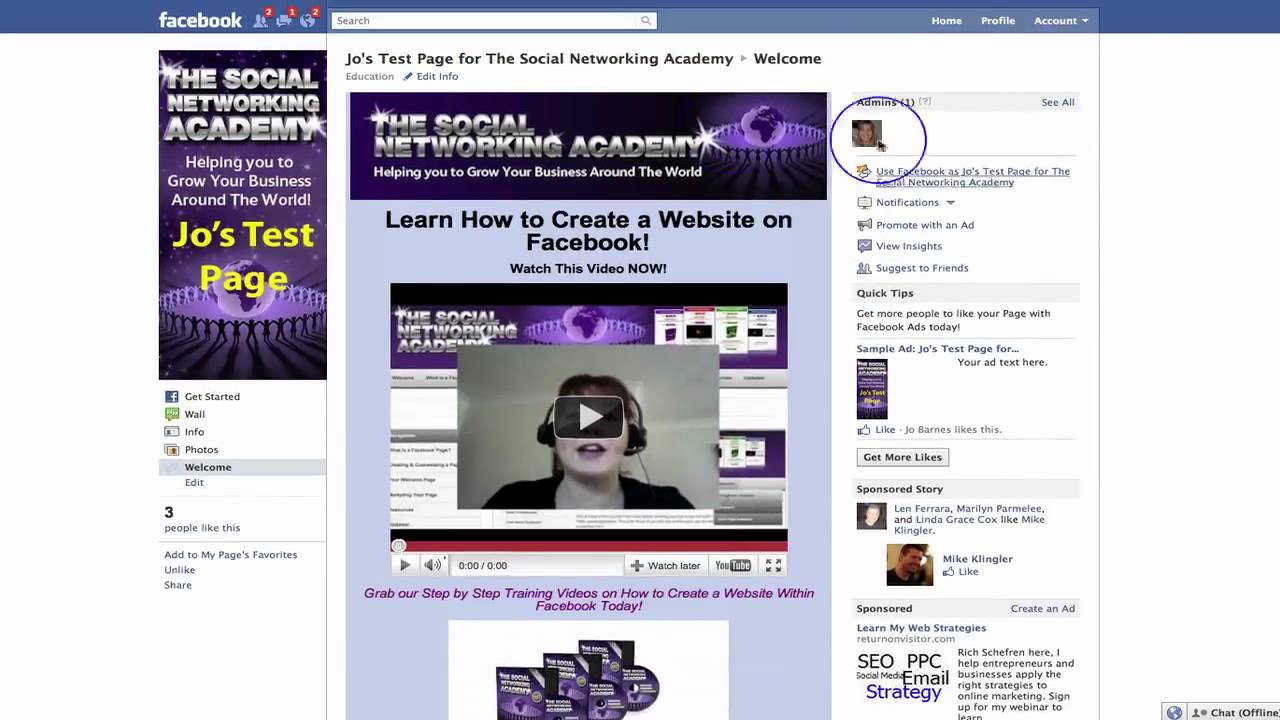Click the Notifications flag icon in admin panel
This screenshot has width=1280, height=720.
[x=864, y=202]
